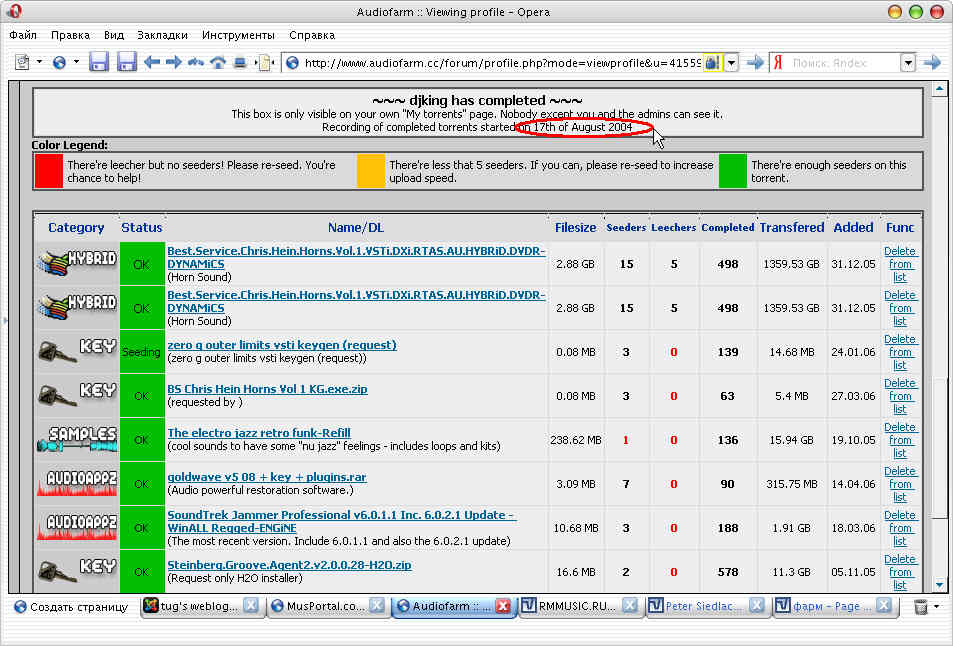Click AUDIOAPPZ icon in SoundTrek Jammer row
Image resolution: width=953 pixels, height=646 pixels.
point(77,527)
